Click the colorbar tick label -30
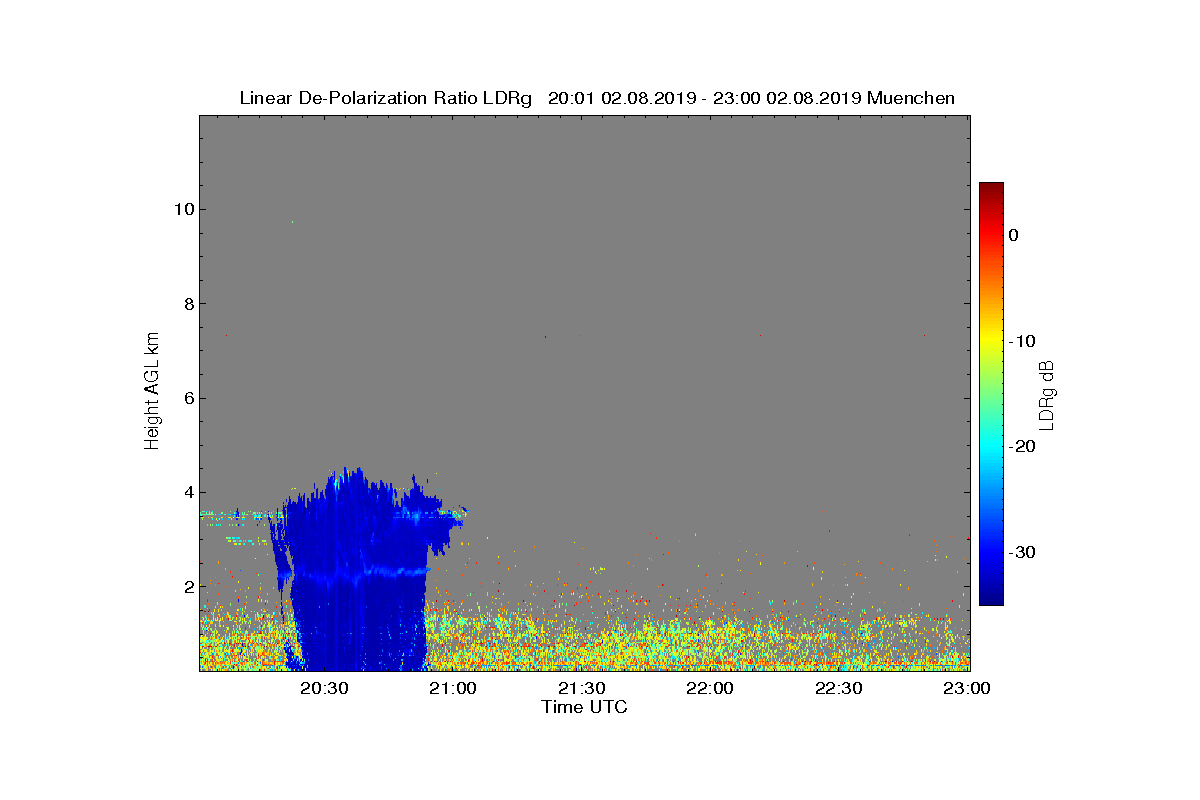Viewport: 1200px width, 800px height. pos(1022,553)
